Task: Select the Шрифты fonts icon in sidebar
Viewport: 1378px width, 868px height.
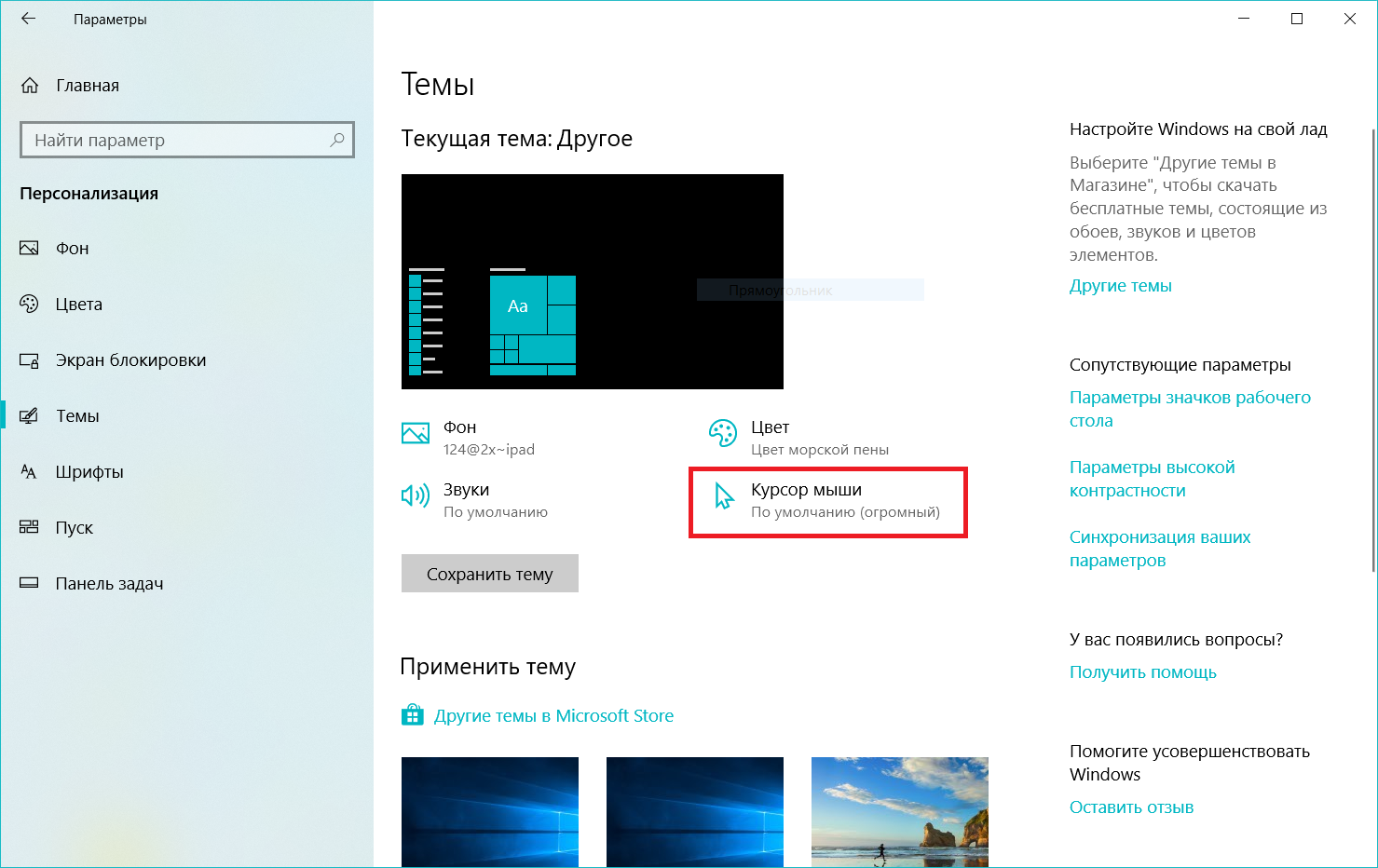Action: tap(29, 471)
